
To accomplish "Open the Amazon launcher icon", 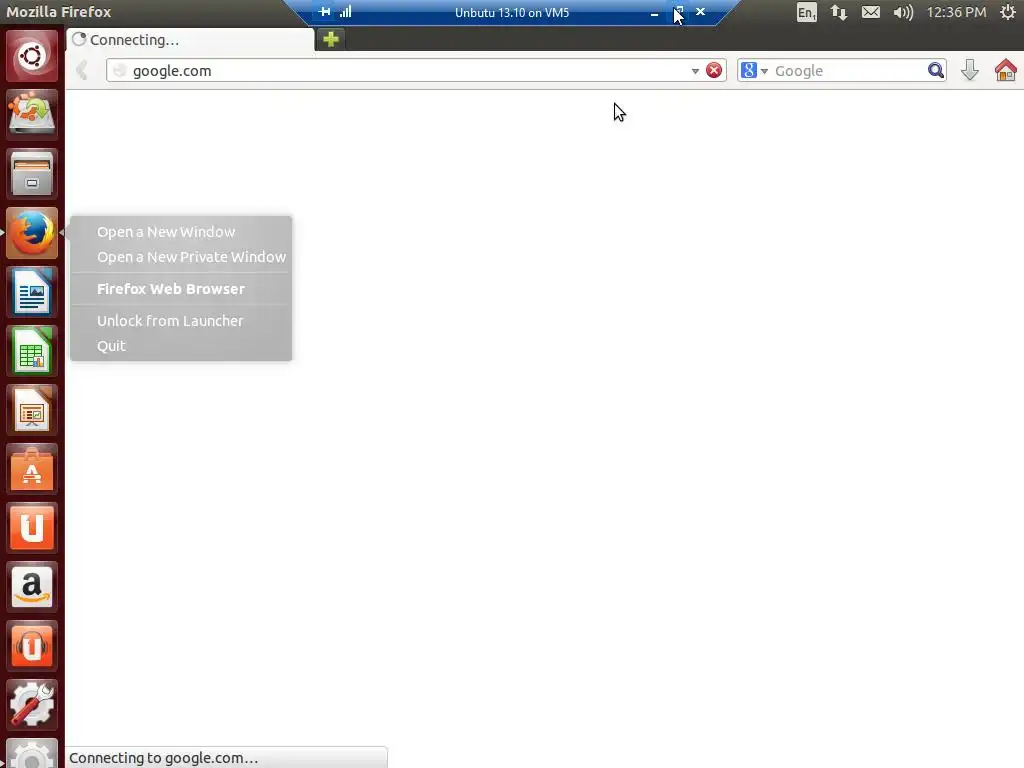I will click(31, 587).
